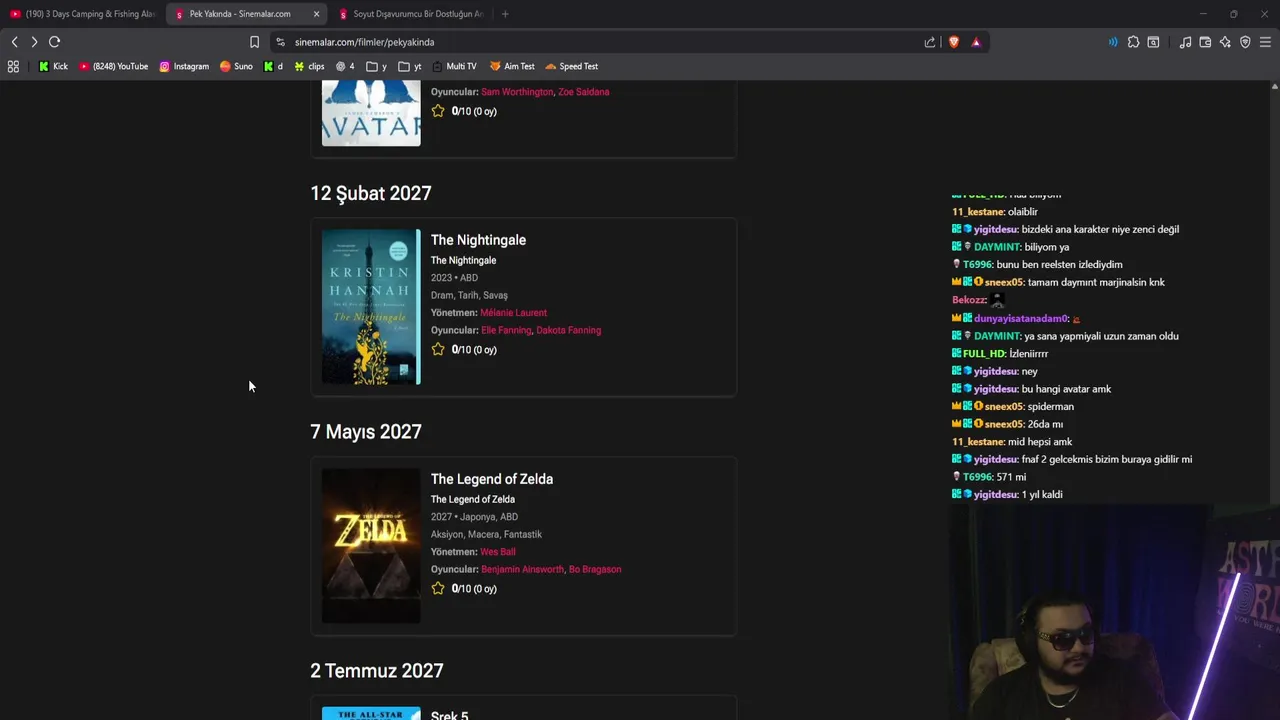The image size is (1280, 720).
Task: Open actor Bo Bragason link
Action: [x=595, y=569]
